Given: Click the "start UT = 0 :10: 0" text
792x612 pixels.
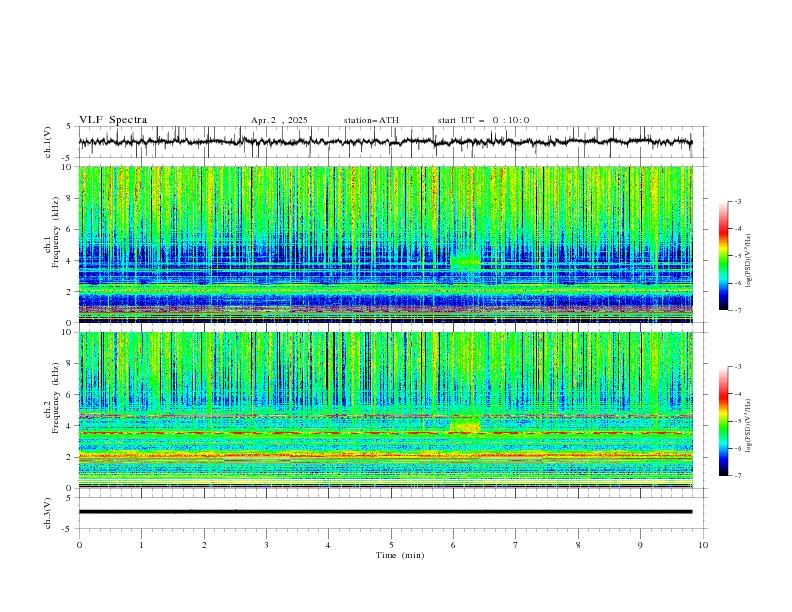Looking at the screenshot, I should [483, 120].
